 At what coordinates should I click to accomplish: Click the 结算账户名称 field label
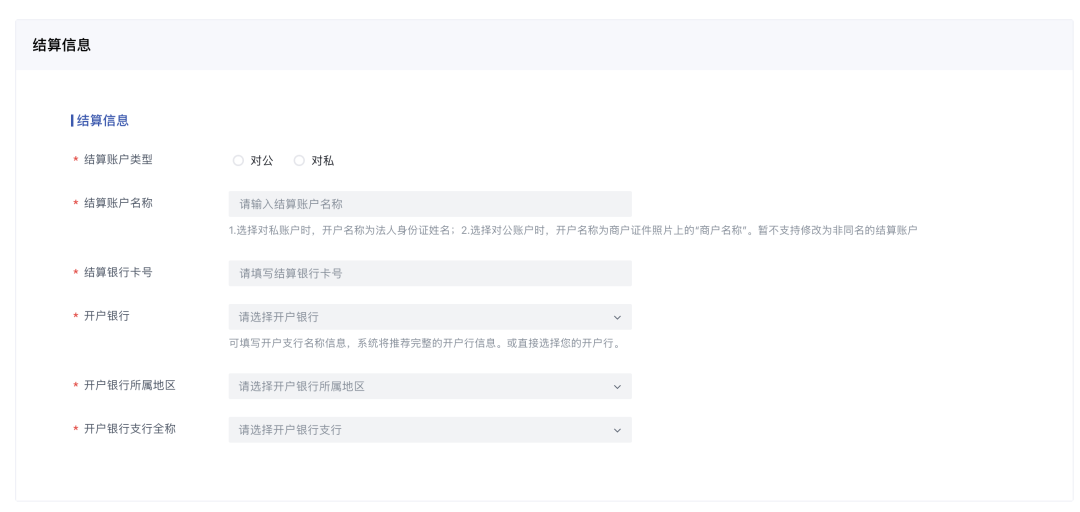(x=118, y=203)
